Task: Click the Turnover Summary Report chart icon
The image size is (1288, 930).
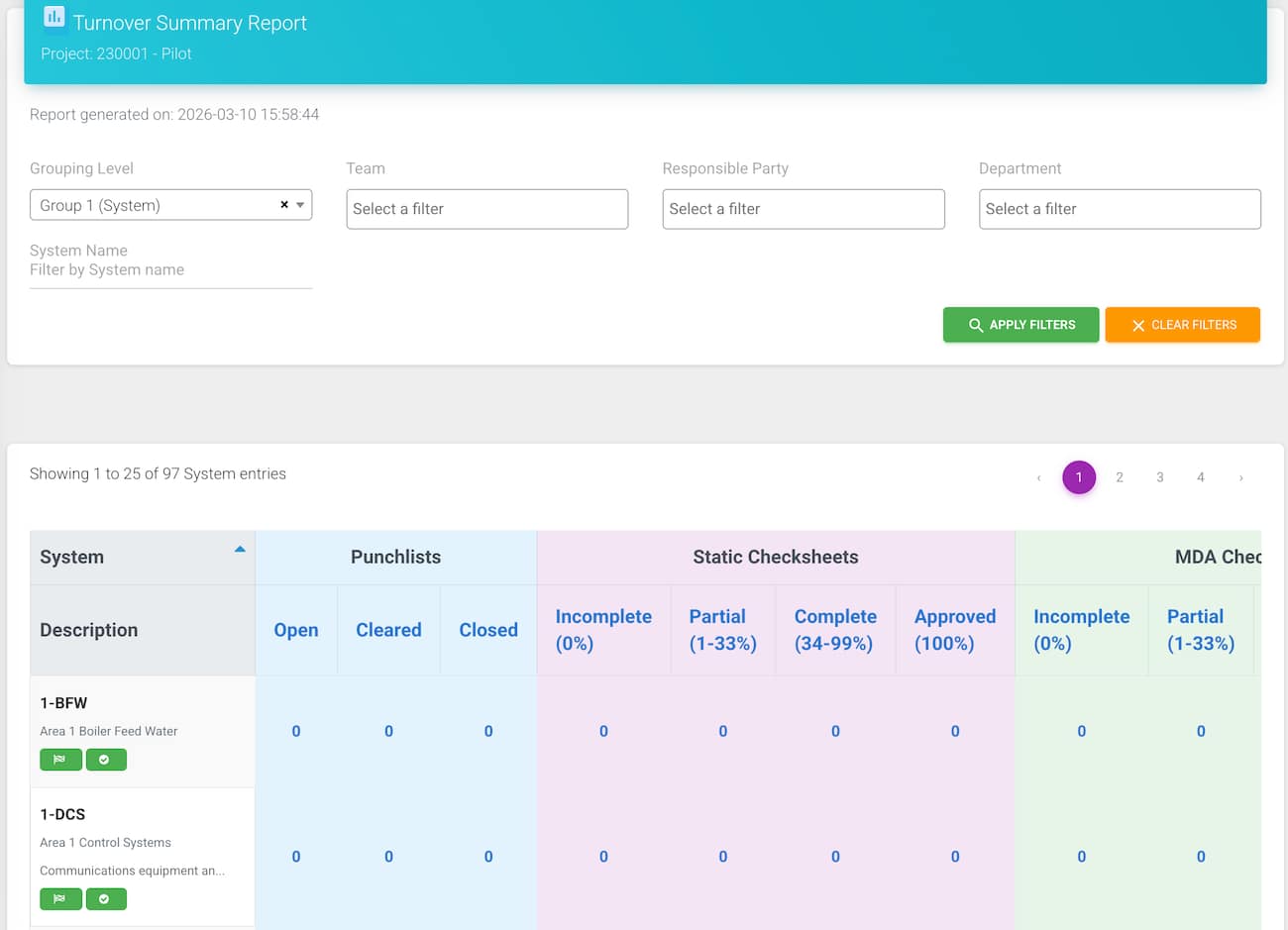Action: click(x=54, y=18)
